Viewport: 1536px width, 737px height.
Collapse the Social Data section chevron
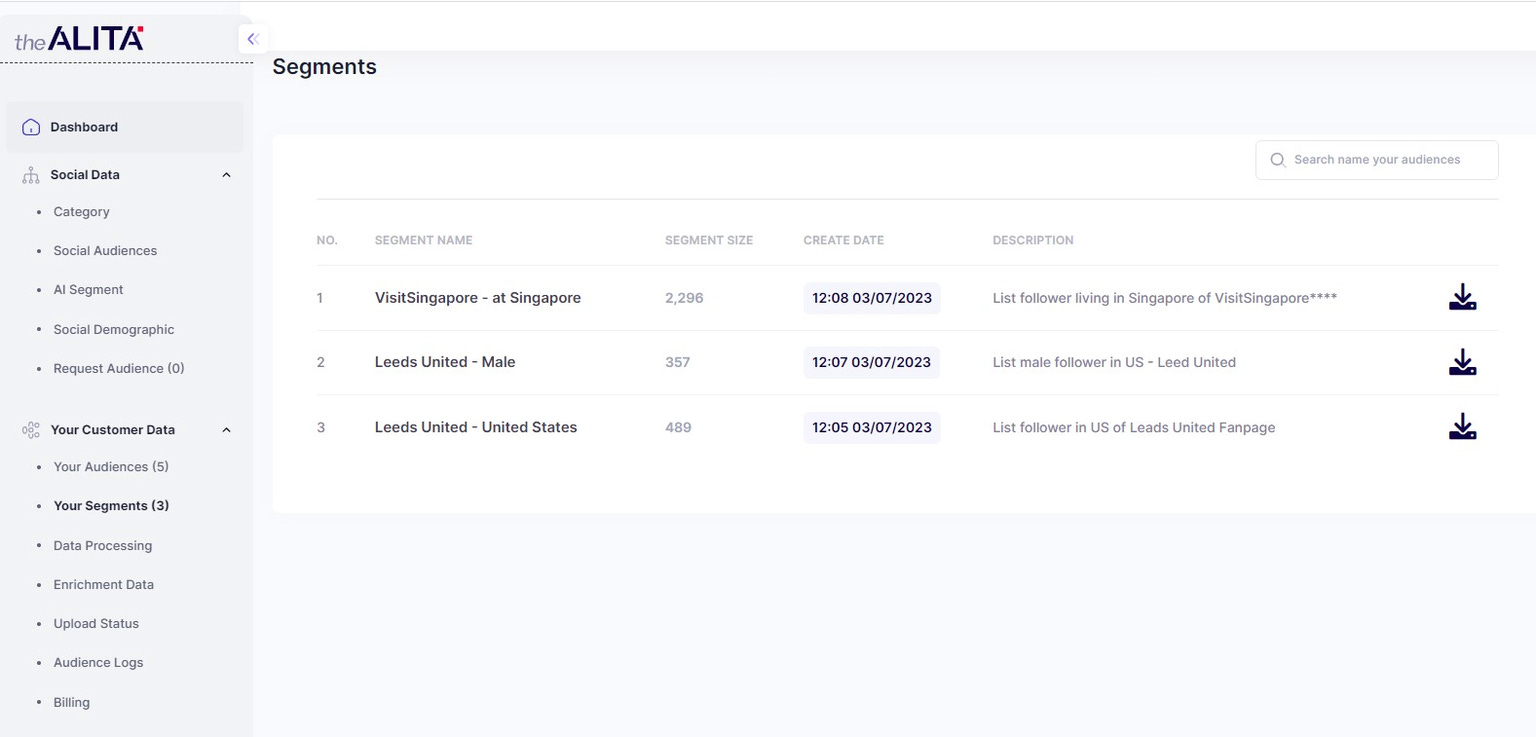[x=226, y=175]
